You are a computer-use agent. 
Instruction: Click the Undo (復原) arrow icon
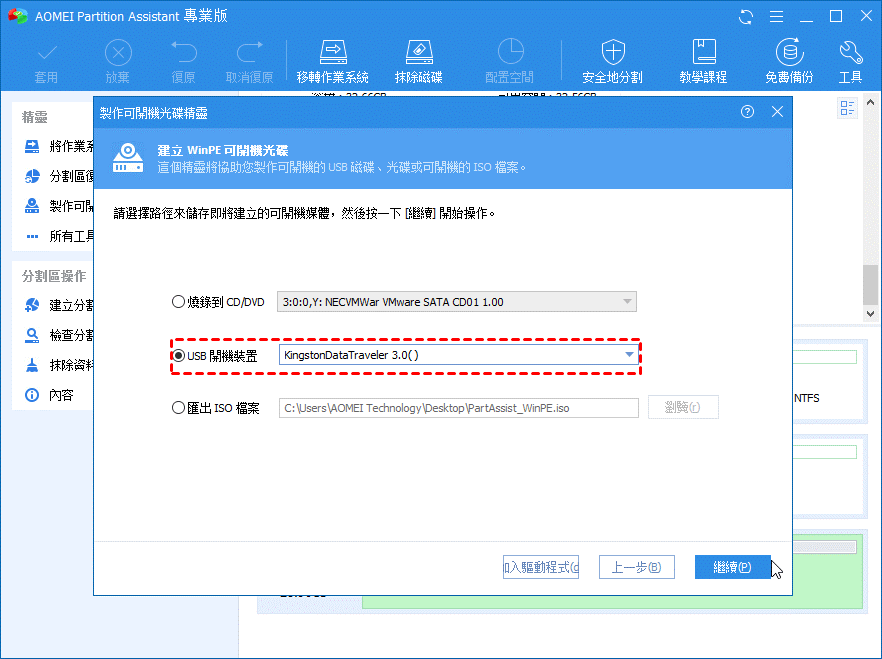coord(184,52)
